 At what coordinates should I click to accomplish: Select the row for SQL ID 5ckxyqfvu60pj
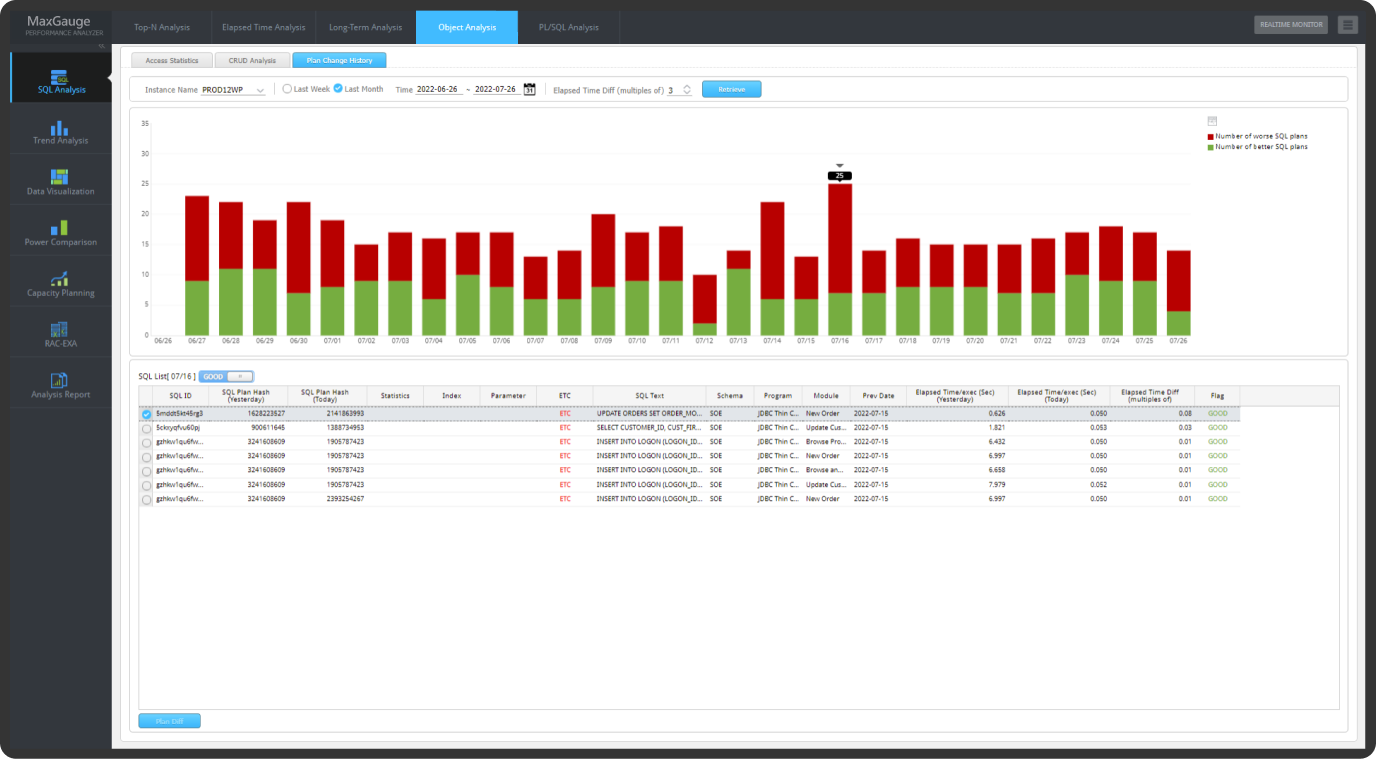147,428
